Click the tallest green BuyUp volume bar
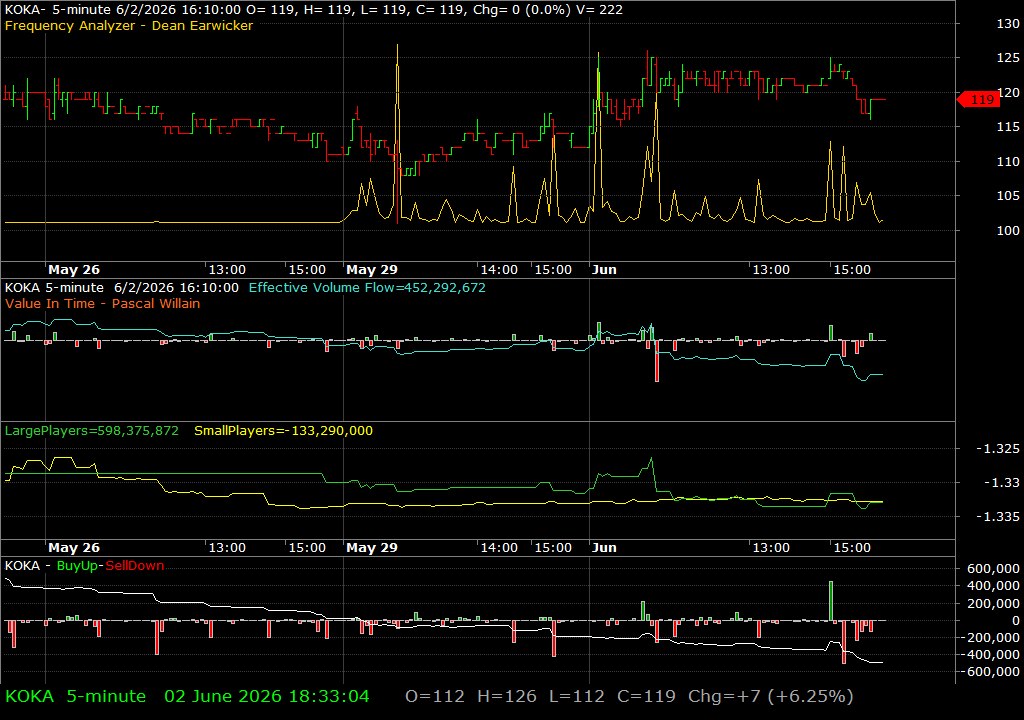Viewport: 1024px width, 720px height. (831, 601)
